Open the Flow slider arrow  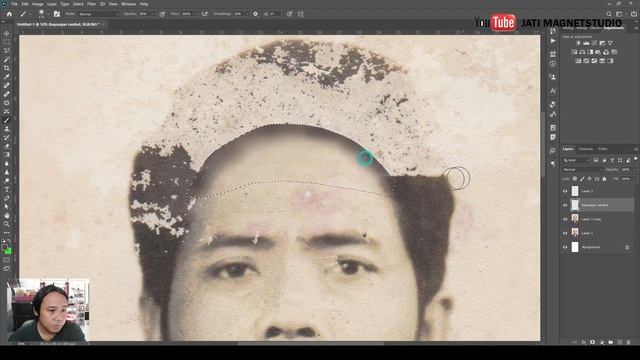click(196, 14)
